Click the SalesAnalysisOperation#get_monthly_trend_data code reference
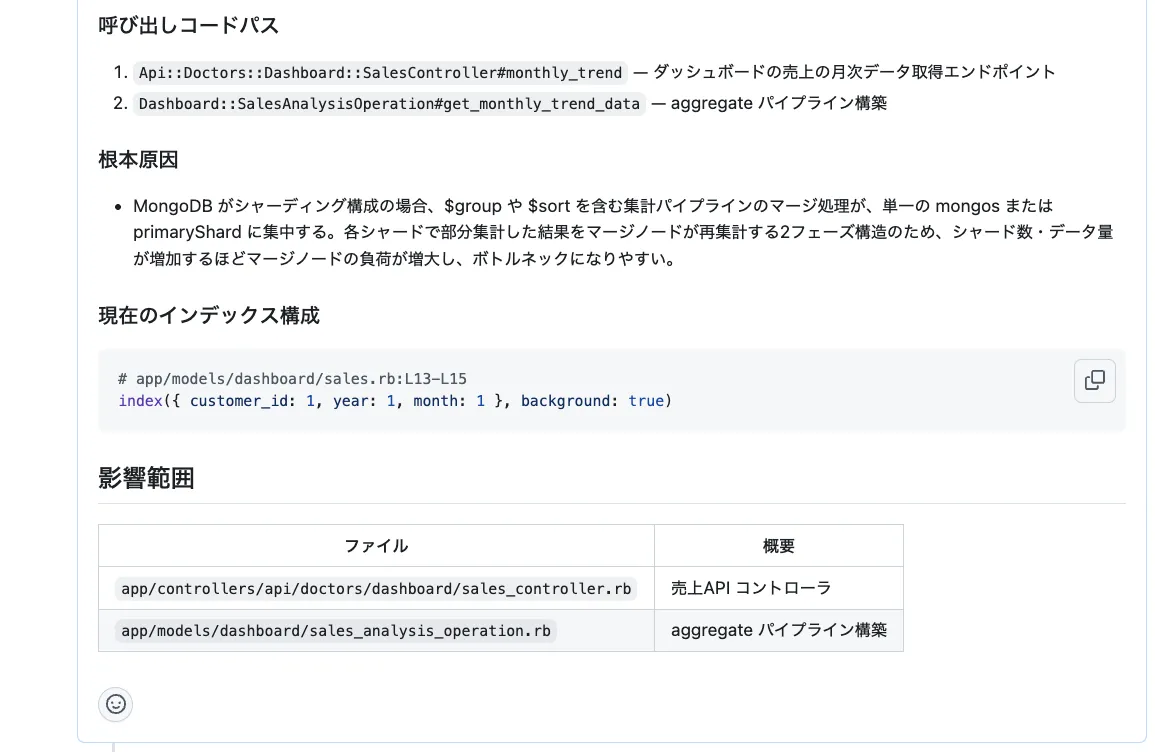Image resolution: width=1155 pixels, height=752 pixels. pyautogui.click(x=389, y=104)
